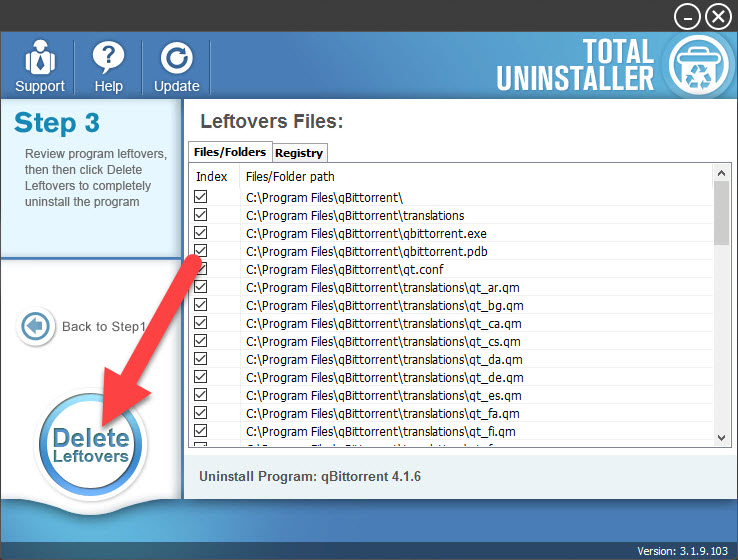Screen dimensions: 738x560
Task: Click the Uninstall Program: qBittorrent 4.1.6 text
Action: tap(310, 476)
